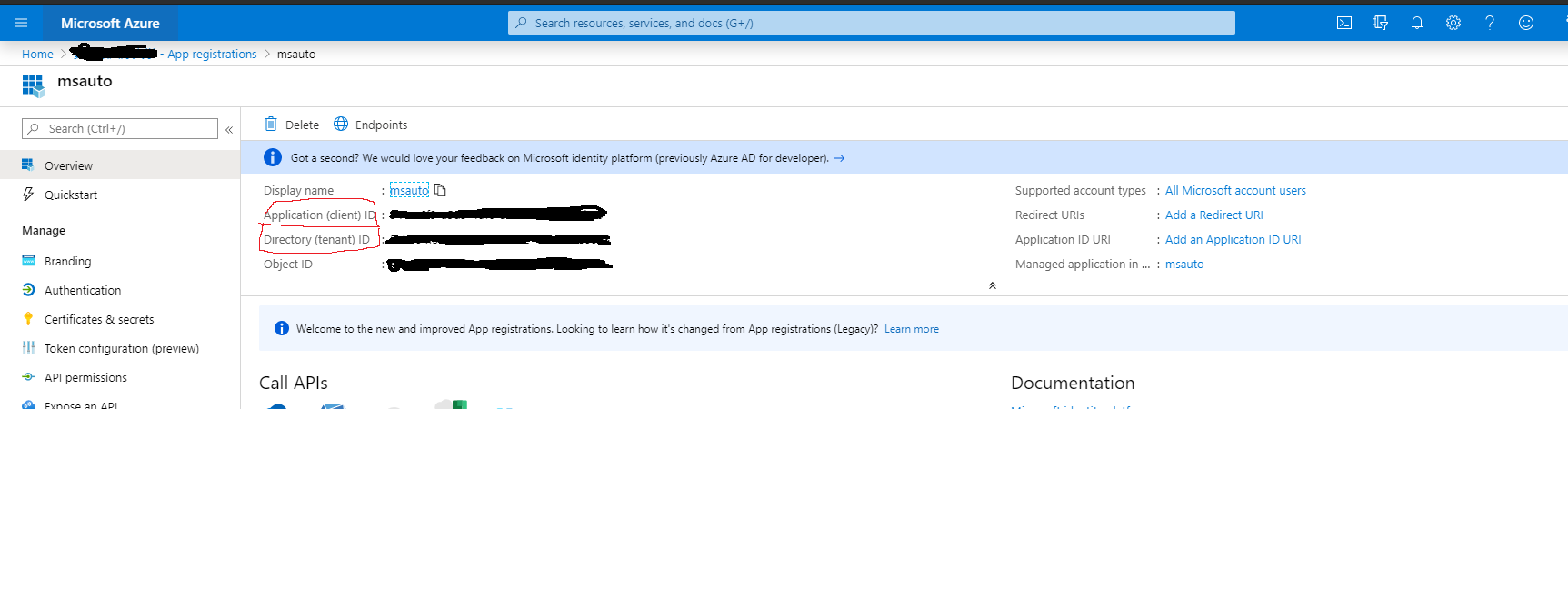
Task: Open the portal hamburger menu
Action: tap(21, 23)
